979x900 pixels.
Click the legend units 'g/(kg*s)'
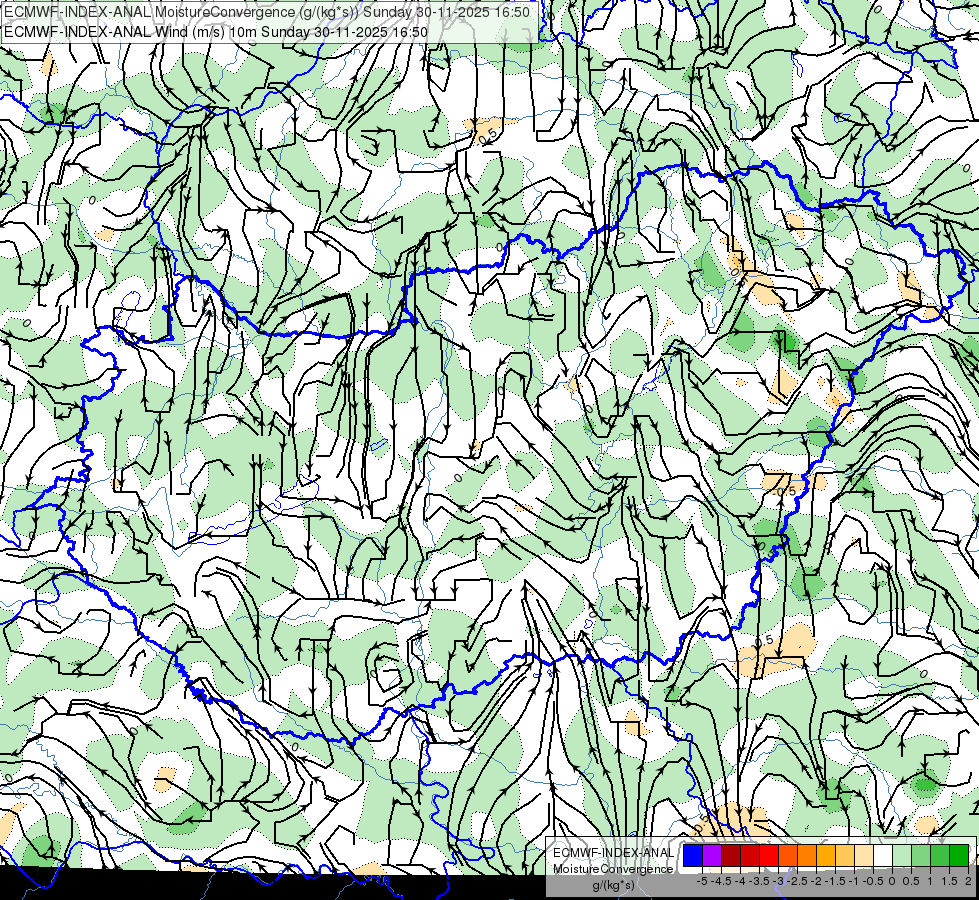tap(614, 885)
